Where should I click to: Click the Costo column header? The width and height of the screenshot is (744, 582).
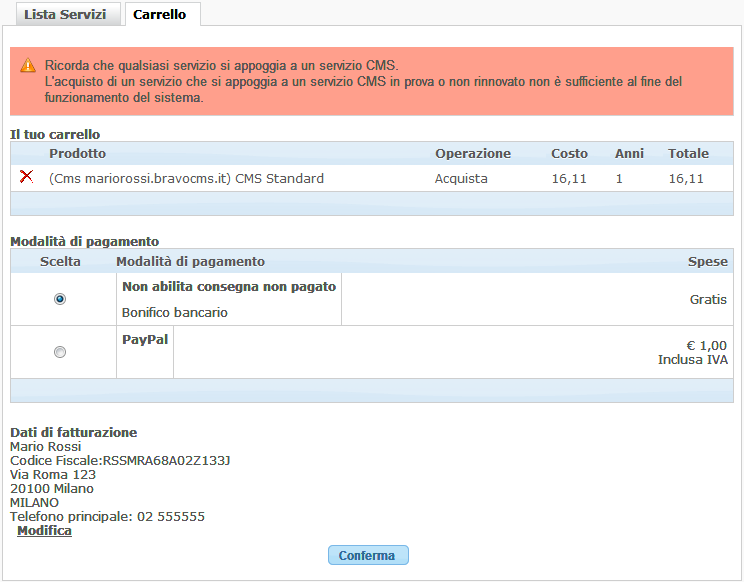coord(569,154)
